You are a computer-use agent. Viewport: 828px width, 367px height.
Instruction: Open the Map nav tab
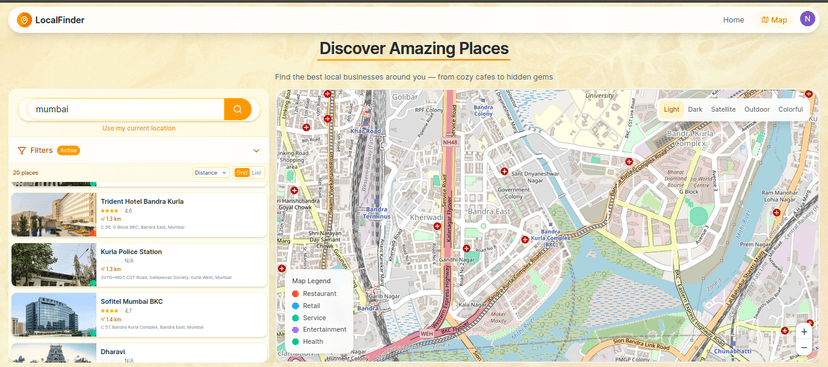pyautogui.click(x=774, y=20)
